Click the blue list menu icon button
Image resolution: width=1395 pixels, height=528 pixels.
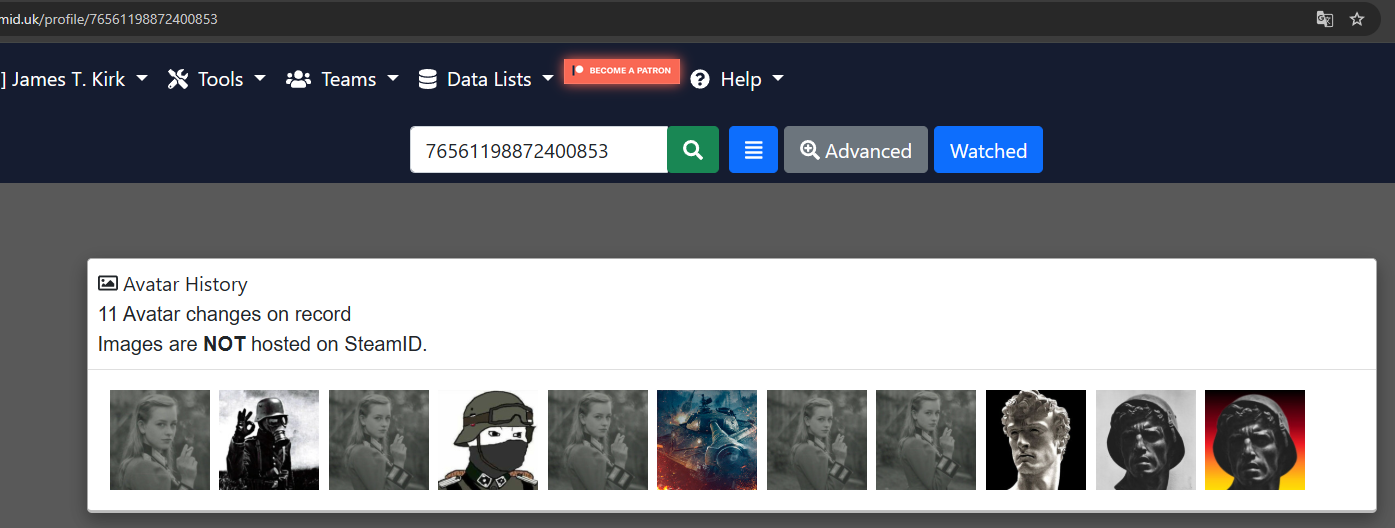click(753, 150)
